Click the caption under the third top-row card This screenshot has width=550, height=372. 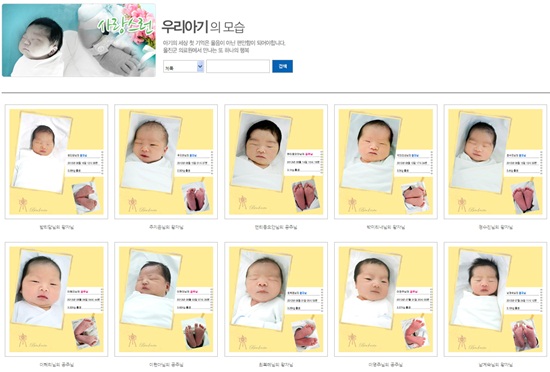click(276, 227)
